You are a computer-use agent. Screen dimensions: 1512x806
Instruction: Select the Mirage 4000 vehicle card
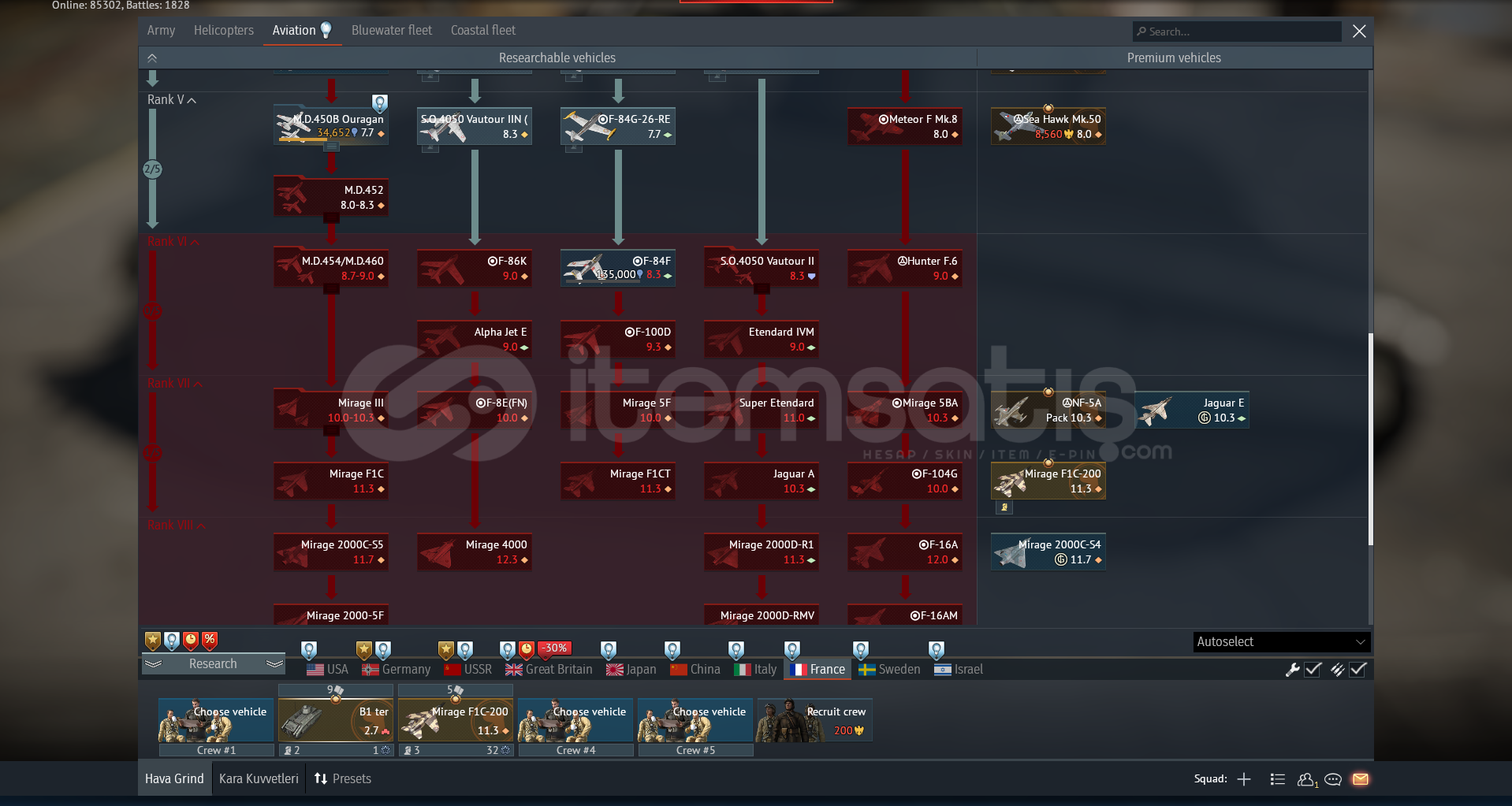point(475,552)
